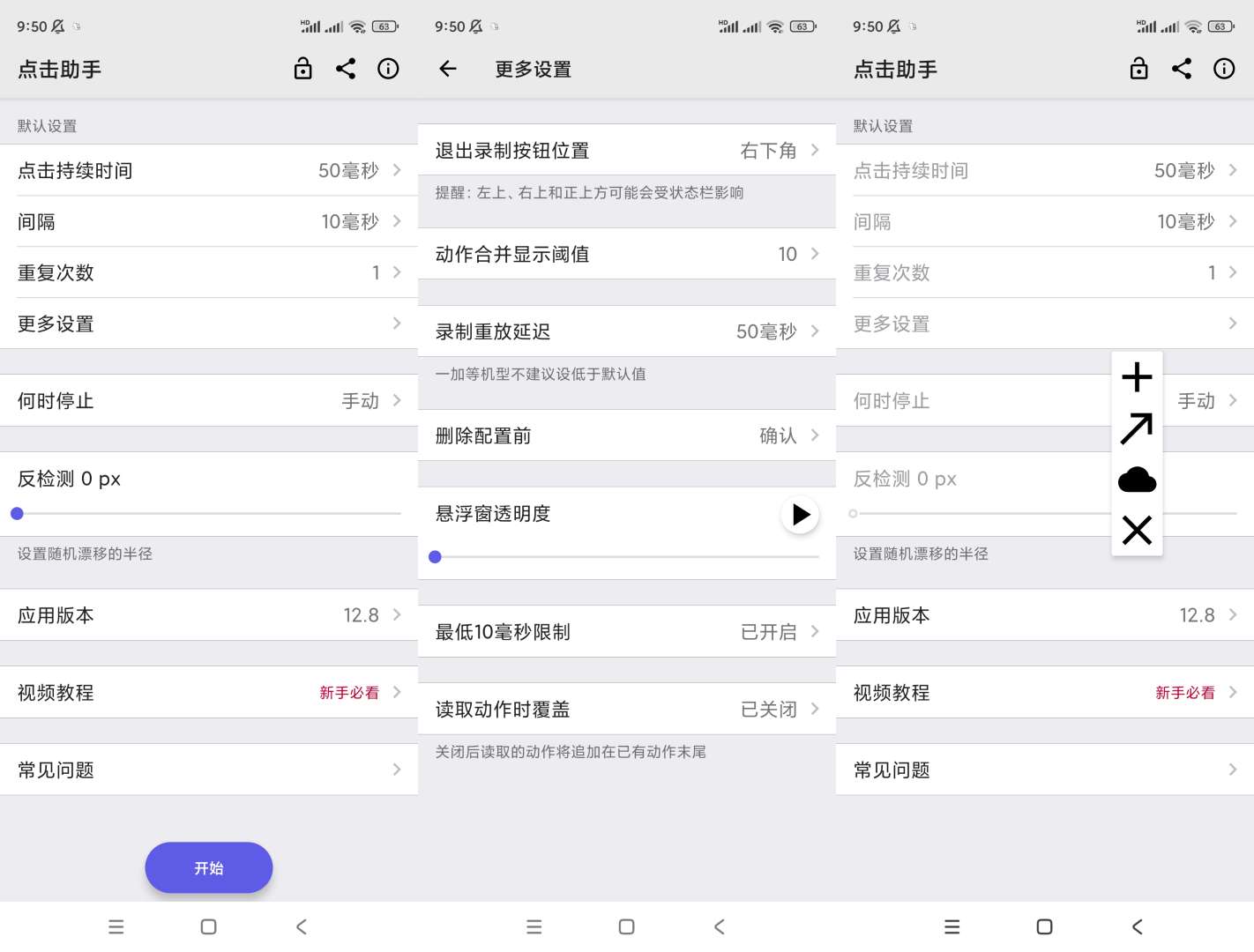
Task: Open 点击持续时间 setting on left screen
Action: click(x=209, y=170)
